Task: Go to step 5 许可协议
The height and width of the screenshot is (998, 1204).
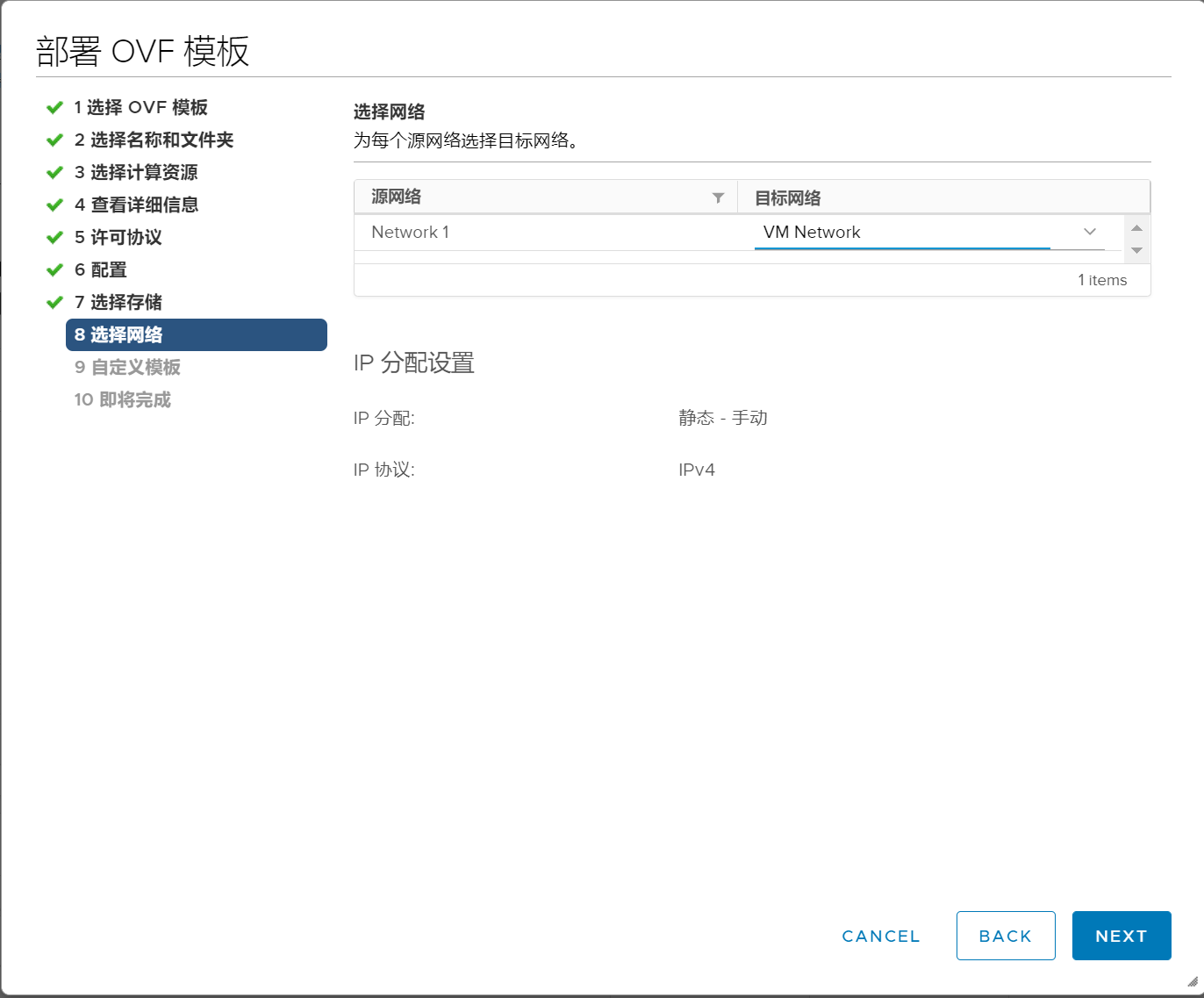Action: (x=118, y=237)
